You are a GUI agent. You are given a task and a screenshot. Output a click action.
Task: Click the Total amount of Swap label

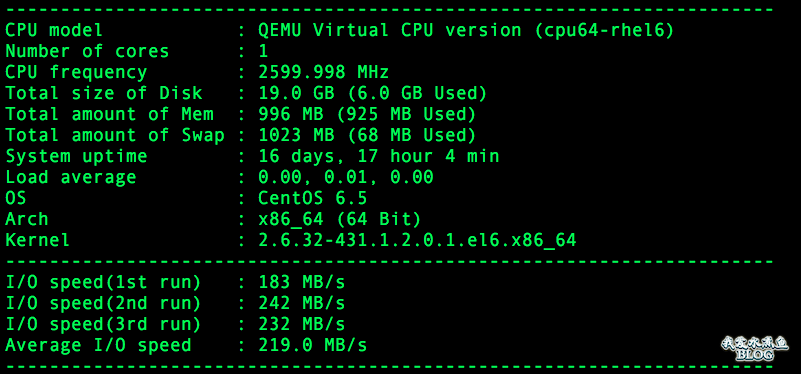click(114, 135)
